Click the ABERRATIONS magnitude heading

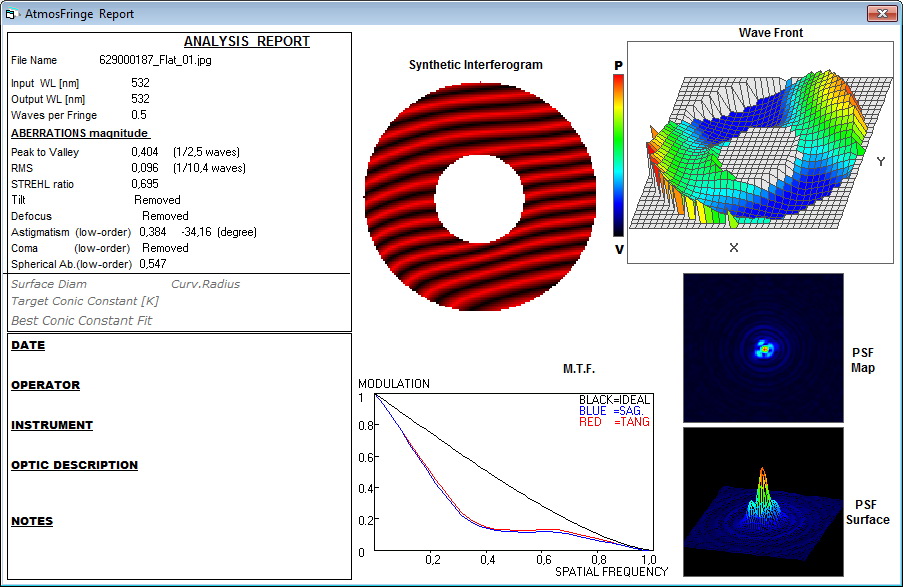click(80, 133)
